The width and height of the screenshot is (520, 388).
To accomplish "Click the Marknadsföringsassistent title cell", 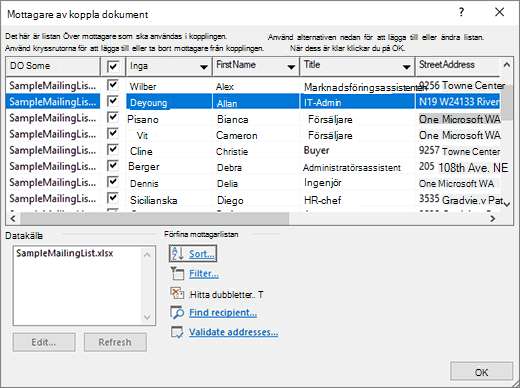I will pyautogui.click(x=357, y=87).
